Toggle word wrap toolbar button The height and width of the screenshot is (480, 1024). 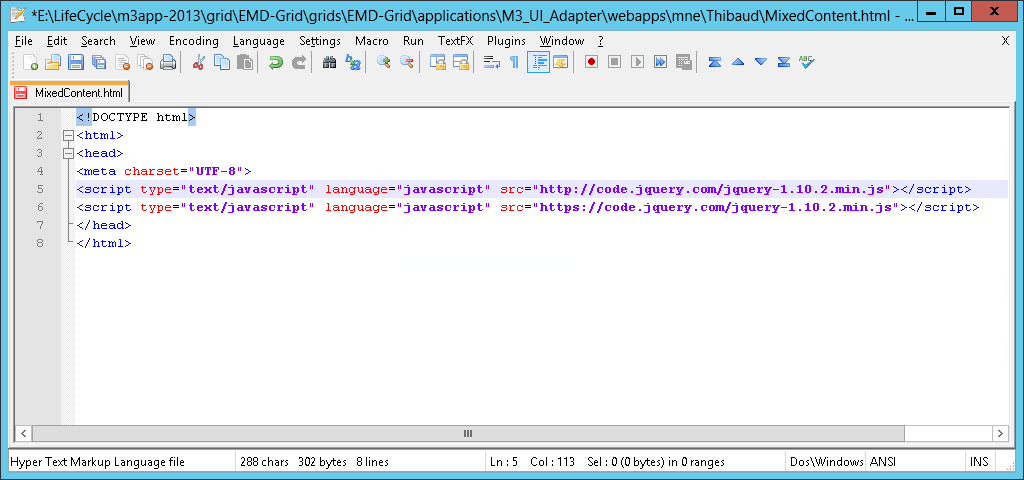pos(491,62)
